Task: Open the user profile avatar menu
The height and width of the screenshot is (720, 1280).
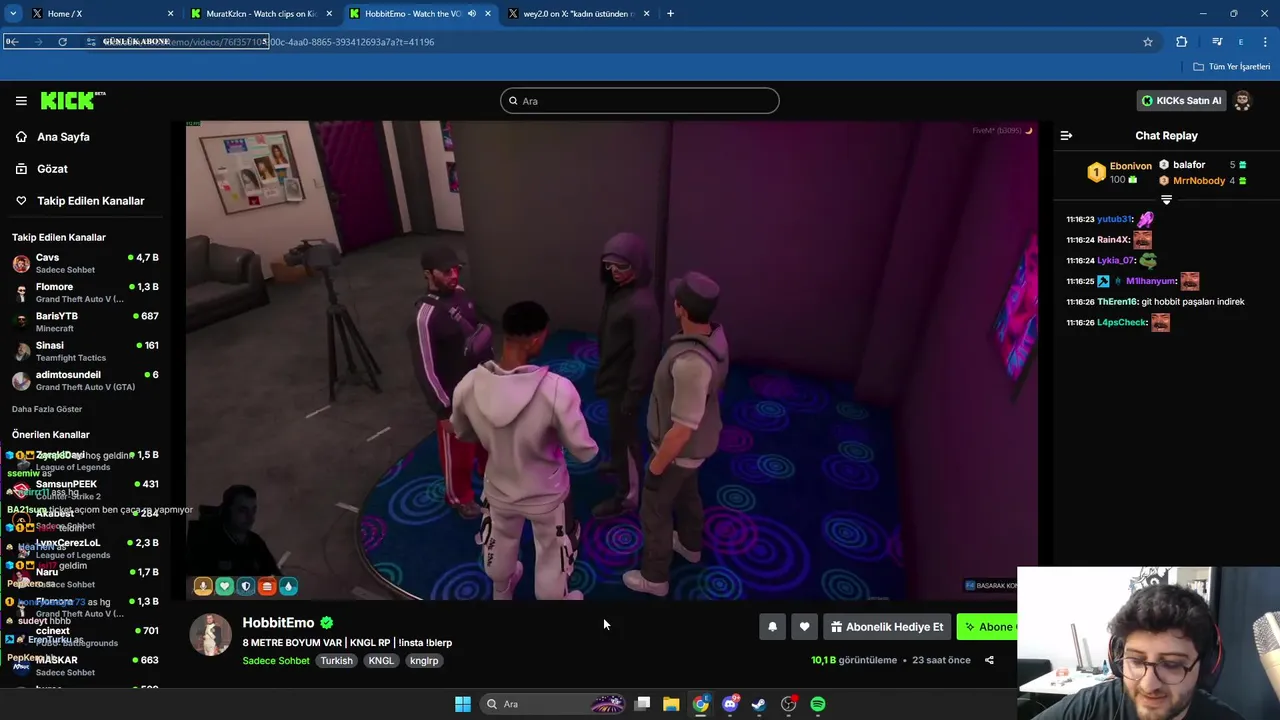Action: tap(1243, 100)
